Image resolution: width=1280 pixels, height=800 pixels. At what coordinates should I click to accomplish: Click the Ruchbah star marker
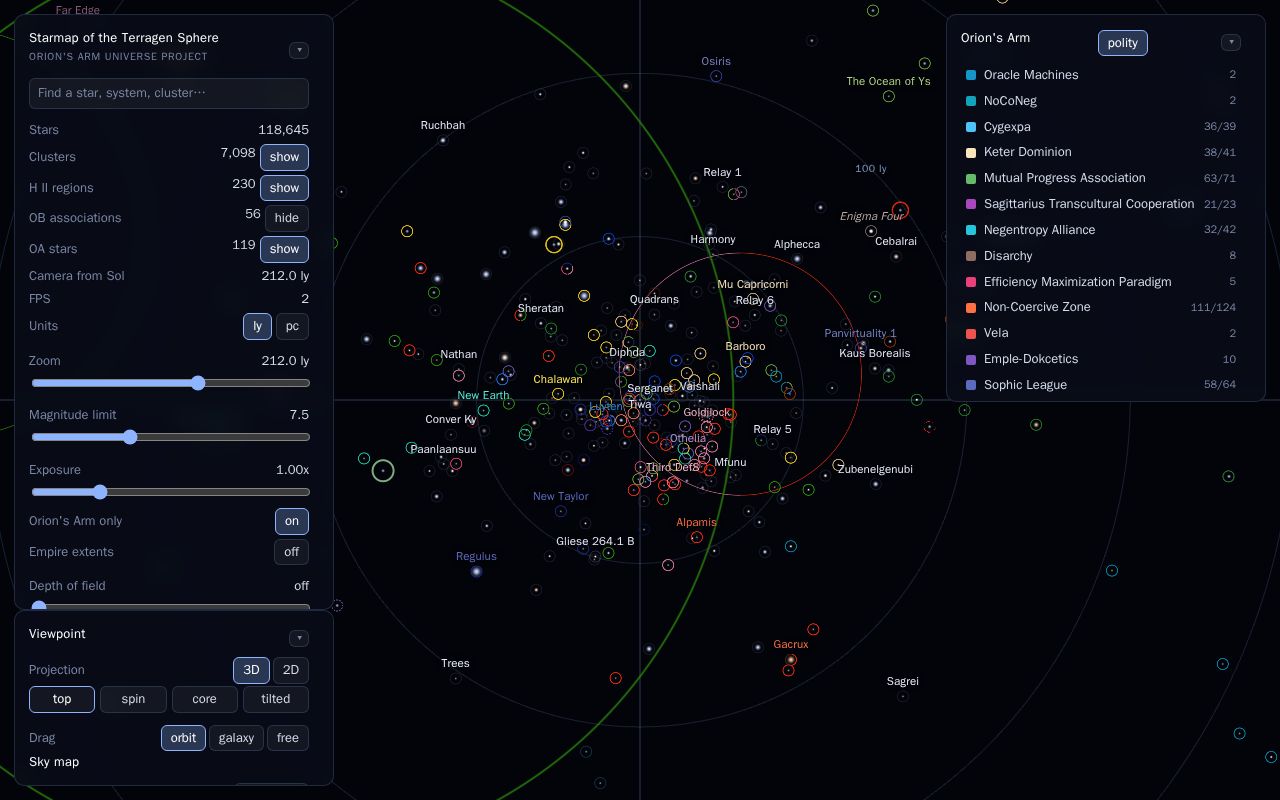pyautogui.click(x=443, y=141)
